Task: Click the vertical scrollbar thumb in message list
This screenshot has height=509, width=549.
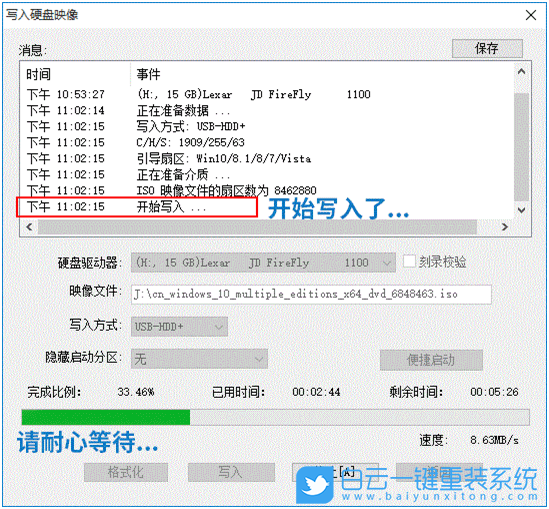Action: (x=521, y=147)
